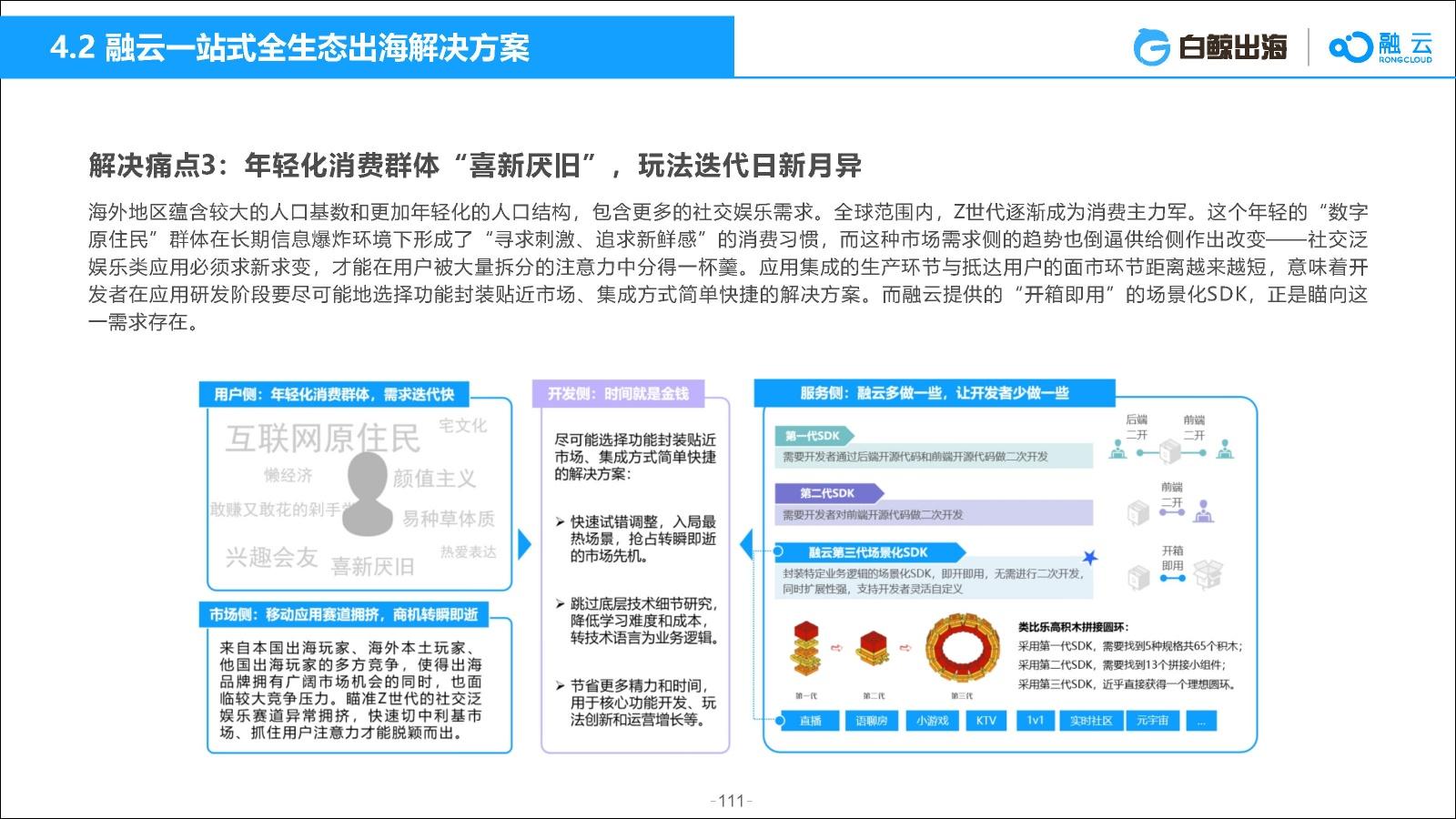Screen dimensions: 1456x819
Task: Click the word "颜值主义" in the word cloud
Action: click(434, 479)
